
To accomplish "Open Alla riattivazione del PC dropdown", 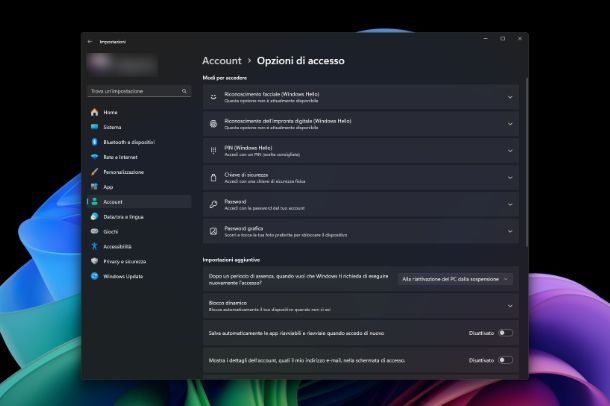I will 455,279.
